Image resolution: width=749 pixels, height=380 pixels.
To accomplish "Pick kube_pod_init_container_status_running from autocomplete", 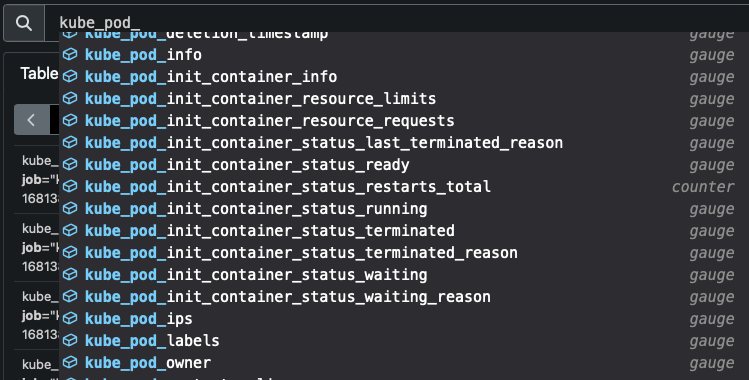I will click(x=399, y=208).
